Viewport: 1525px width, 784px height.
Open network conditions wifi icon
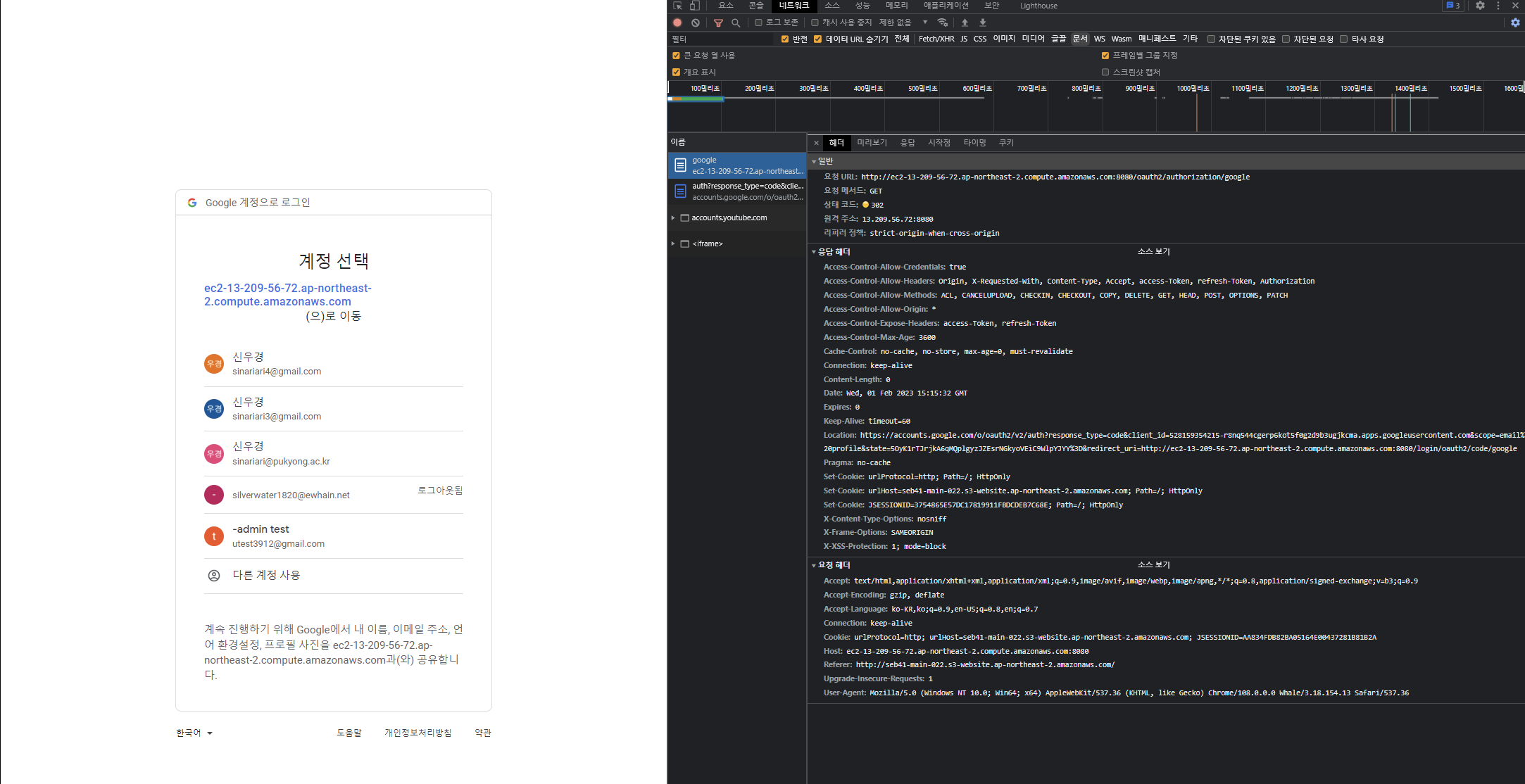tap(943, 23)
